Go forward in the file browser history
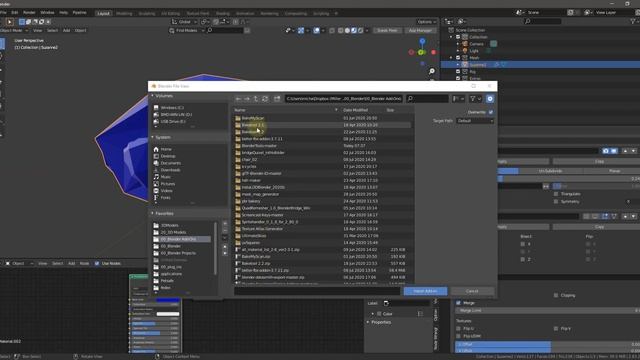Viewport: 640px width, 360px height. [247, 99]
